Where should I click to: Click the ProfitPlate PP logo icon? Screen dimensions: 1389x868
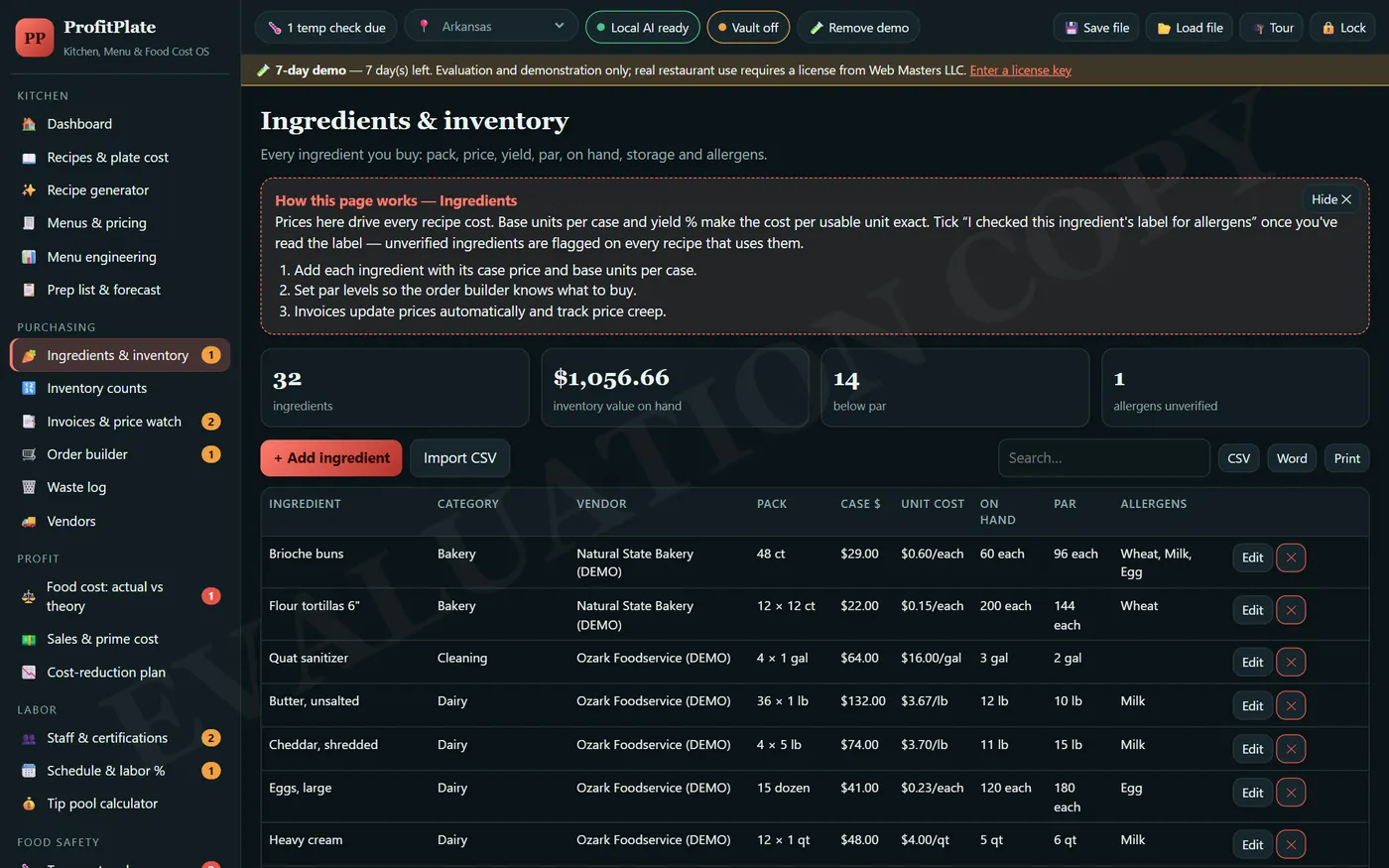(35, 38)
